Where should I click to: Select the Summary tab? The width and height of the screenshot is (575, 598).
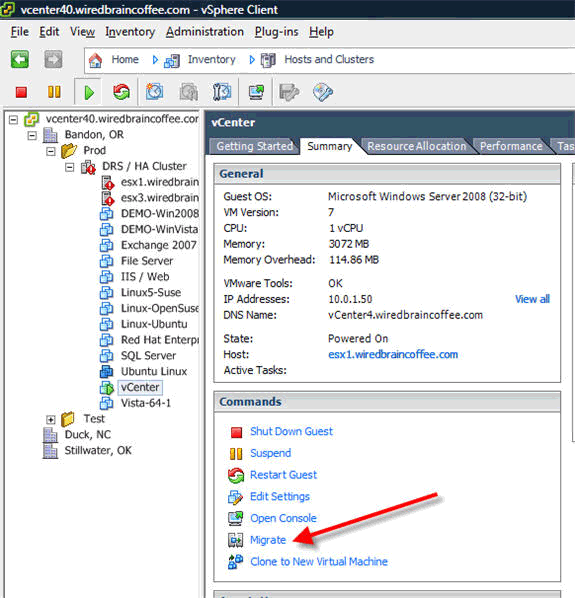click(330, 146)
